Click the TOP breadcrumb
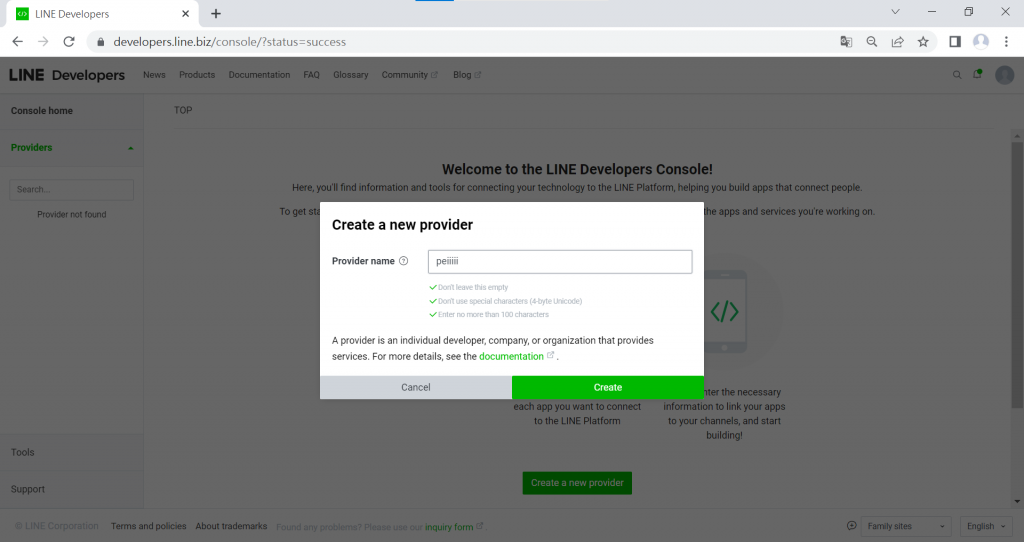This screenshot has height=542, width=1024. click(x=183, y=110)
